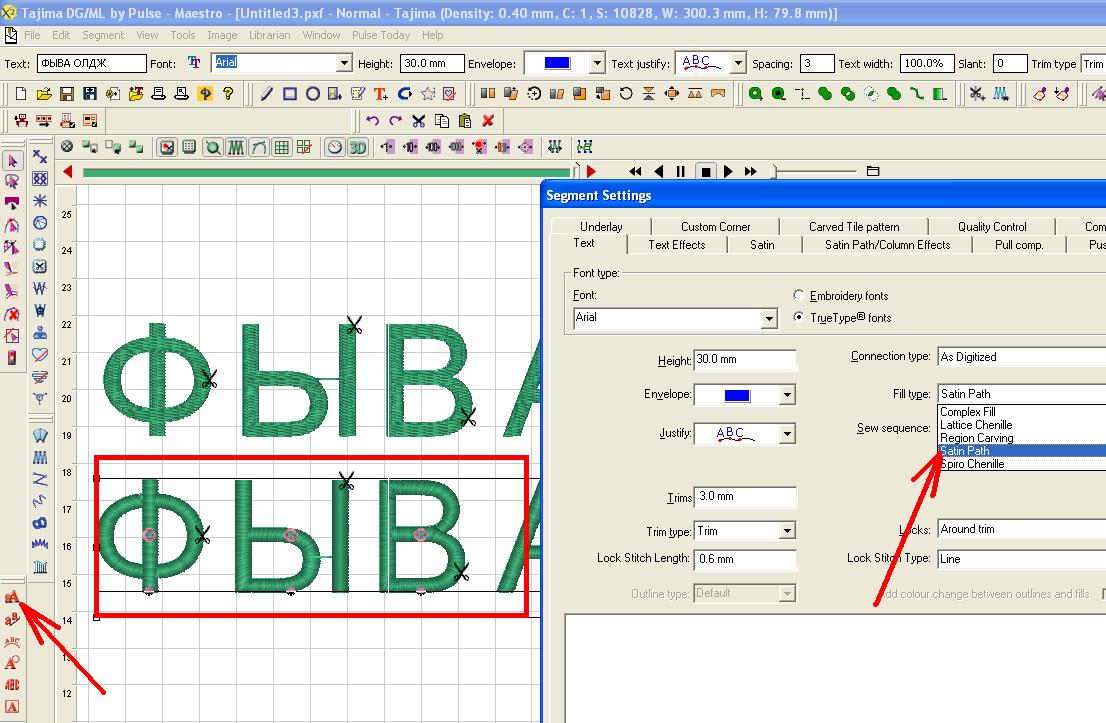This screenshot has width=1106, height=723.
Task: Click the Save floppy disk icon
Action: pos(67,94)
